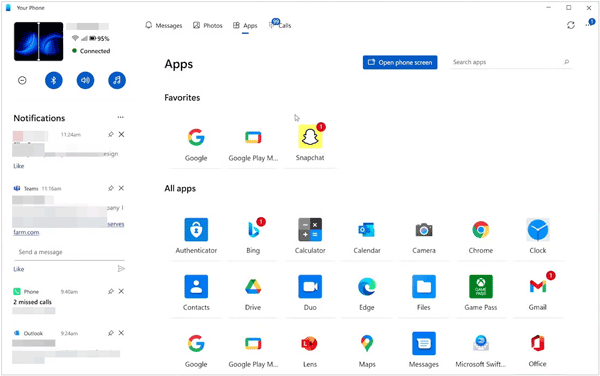Pin the 11:24am notification
Viewport: 600px width, 376px height.
[111, 134]
